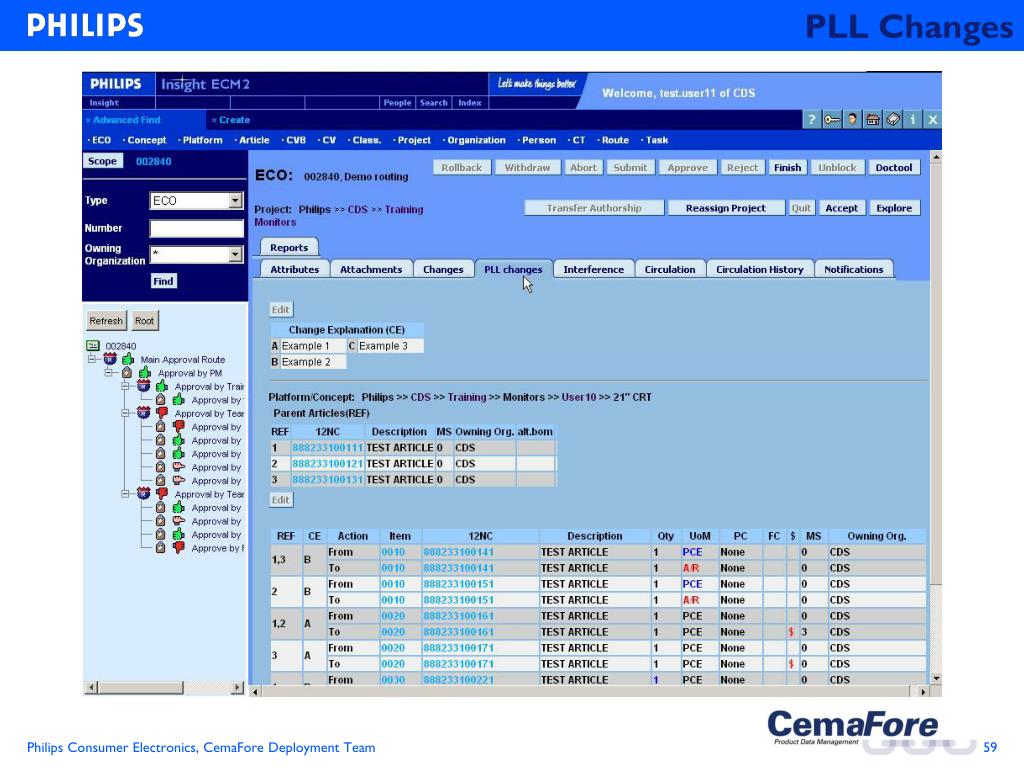The image size is (1024, 768).
Task: Click Advanced Find
Action: 126,120
